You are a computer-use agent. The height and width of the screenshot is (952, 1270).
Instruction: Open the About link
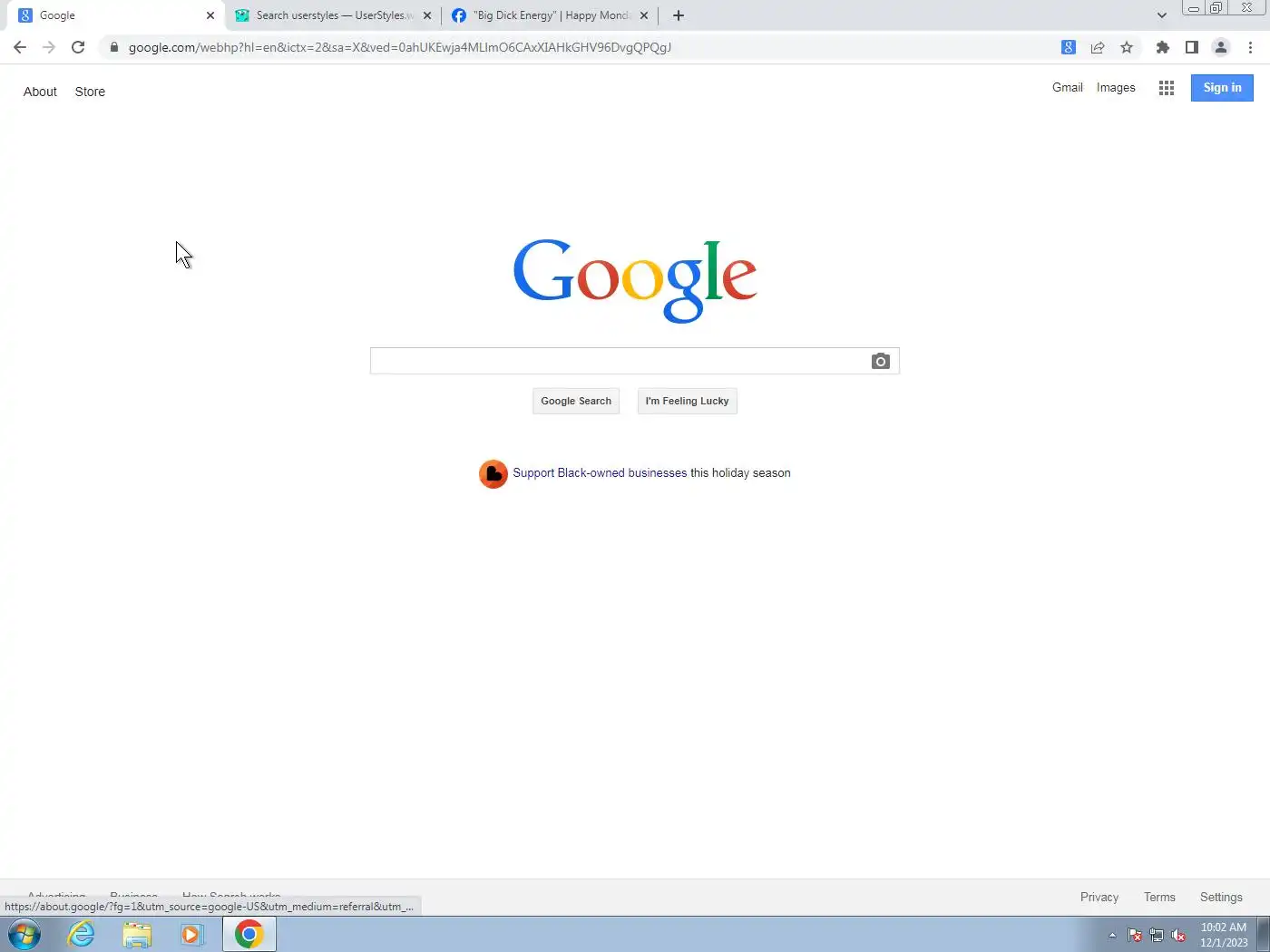tap(40, 92)
